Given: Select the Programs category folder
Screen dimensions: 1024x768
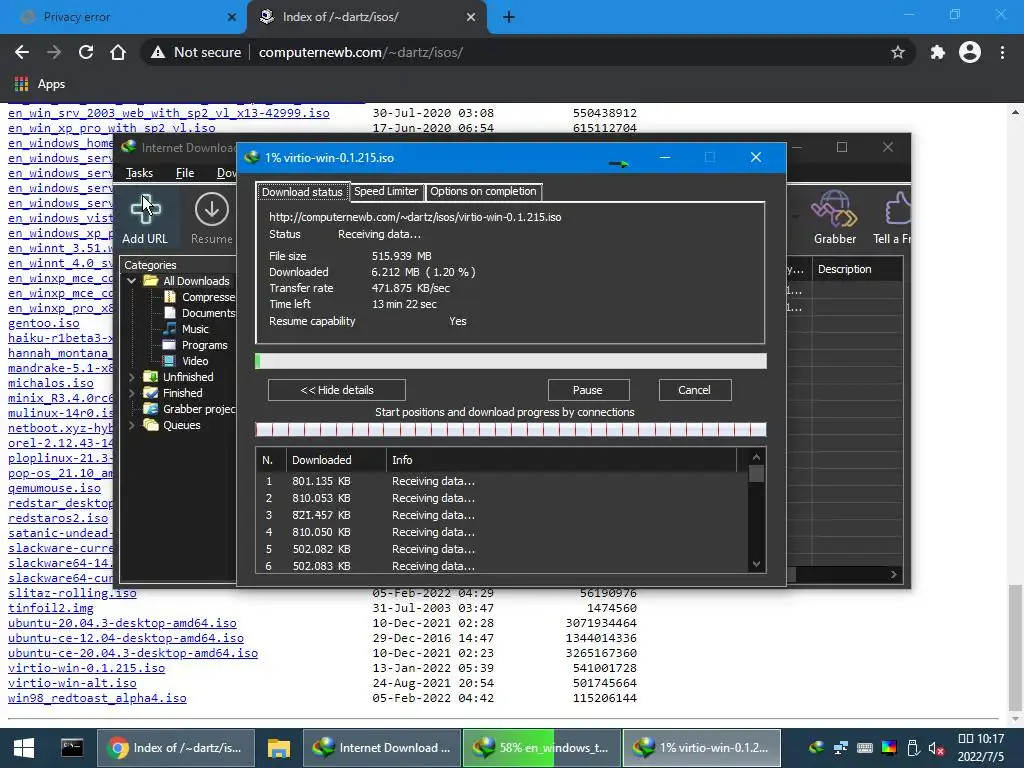Looking at the screenshot, I should pyautogui.click(x=195, y=345).
